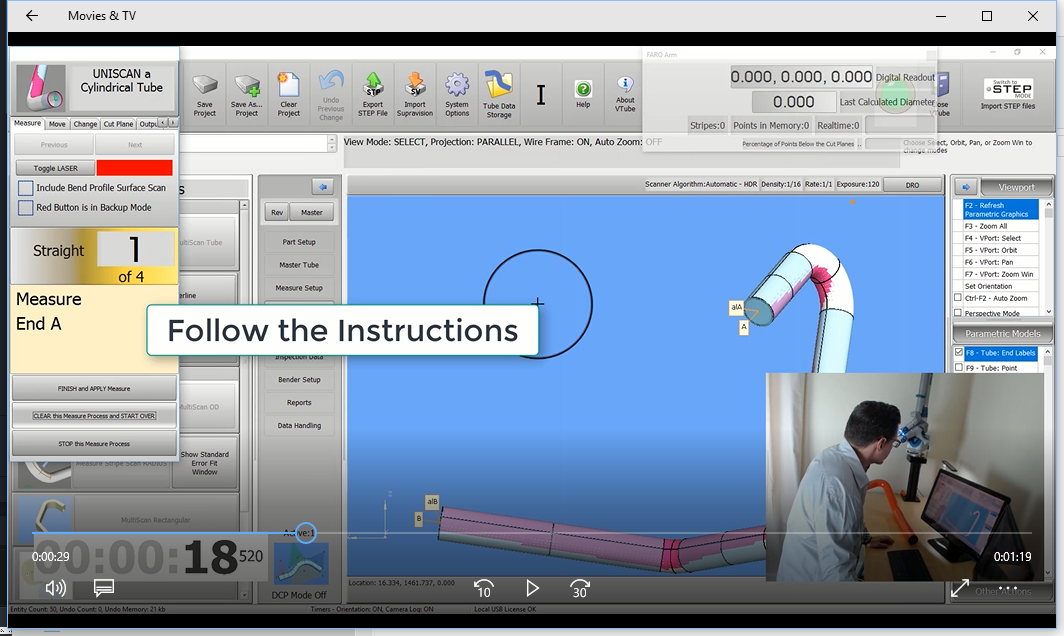
Task: Click Show Standard Error Fit Window
Action: point(204,463)
